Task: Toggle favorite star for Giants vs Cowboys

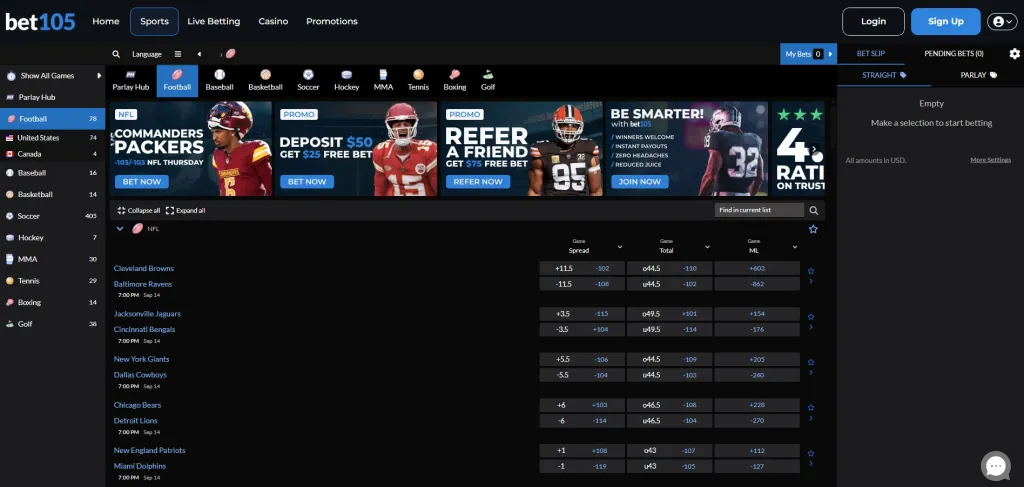Action: pyautogui.click(x=811, y=362)
